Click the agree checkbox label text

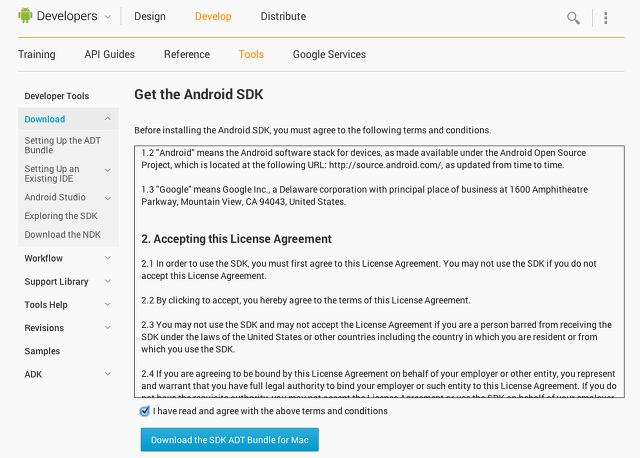[270, 411]
